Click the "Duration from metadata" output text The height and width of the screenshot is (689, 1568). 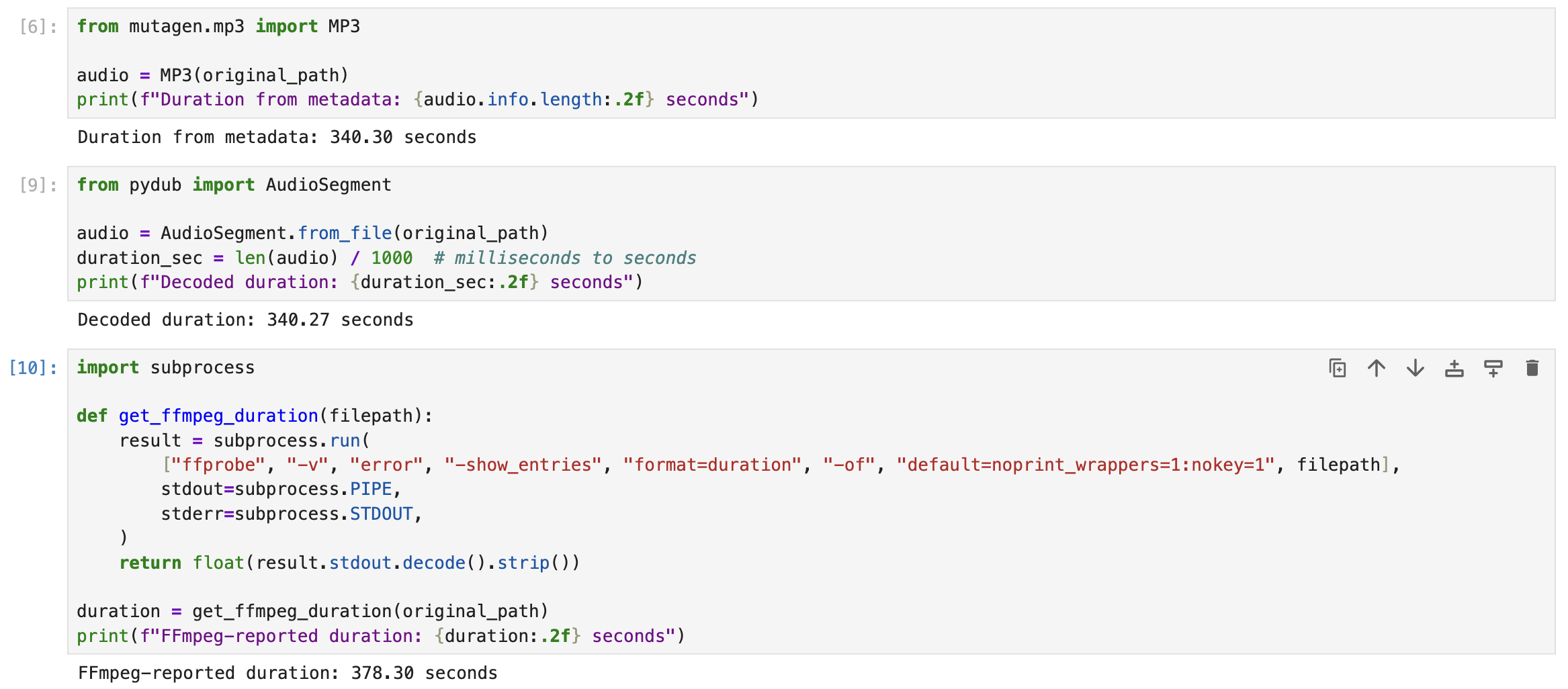point(277,138)
